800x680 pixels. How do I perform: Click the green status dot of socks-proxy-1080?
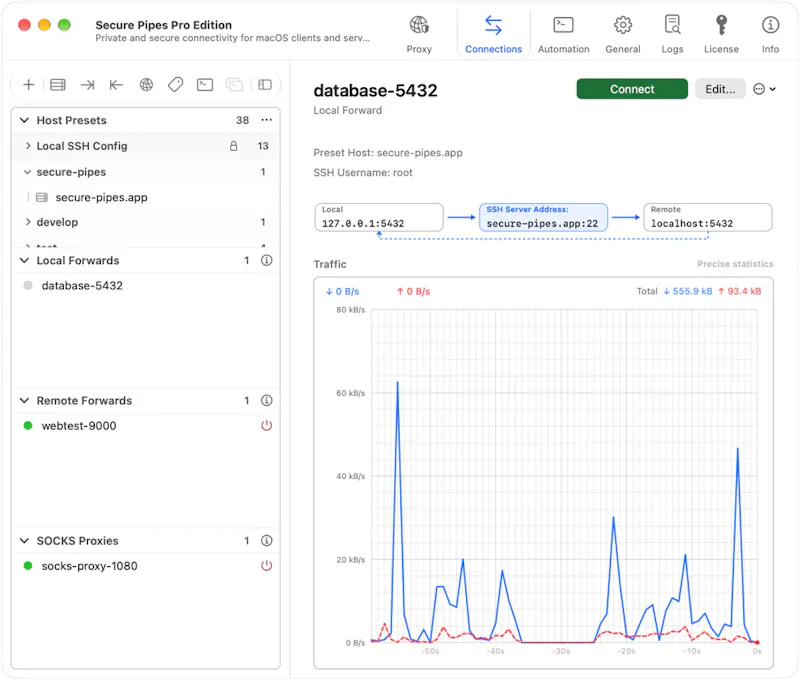(28, 566)
